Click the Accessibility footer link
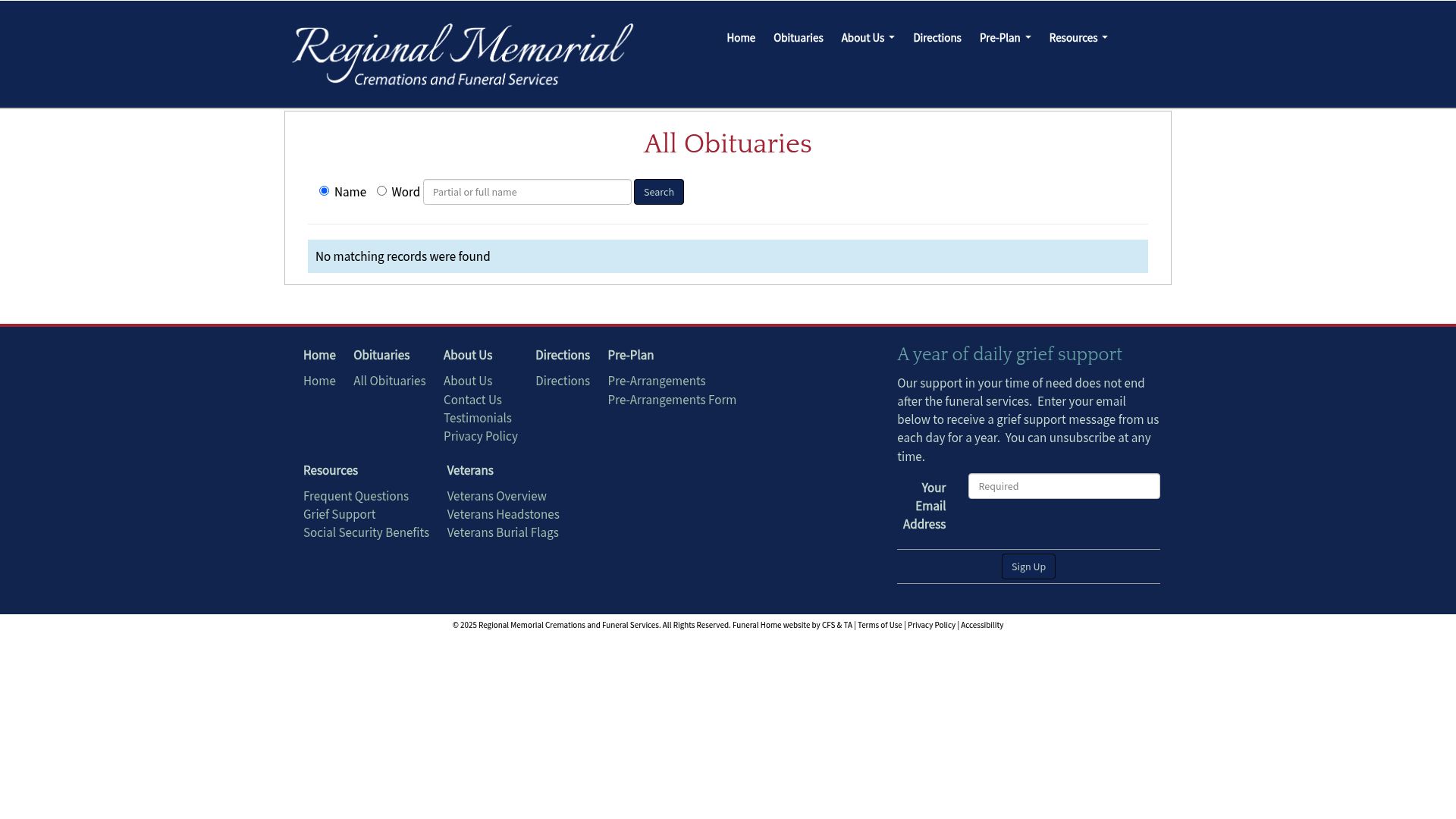This screenshot has height=819, width=1456. pyautogui.click(x=981, y=625)
